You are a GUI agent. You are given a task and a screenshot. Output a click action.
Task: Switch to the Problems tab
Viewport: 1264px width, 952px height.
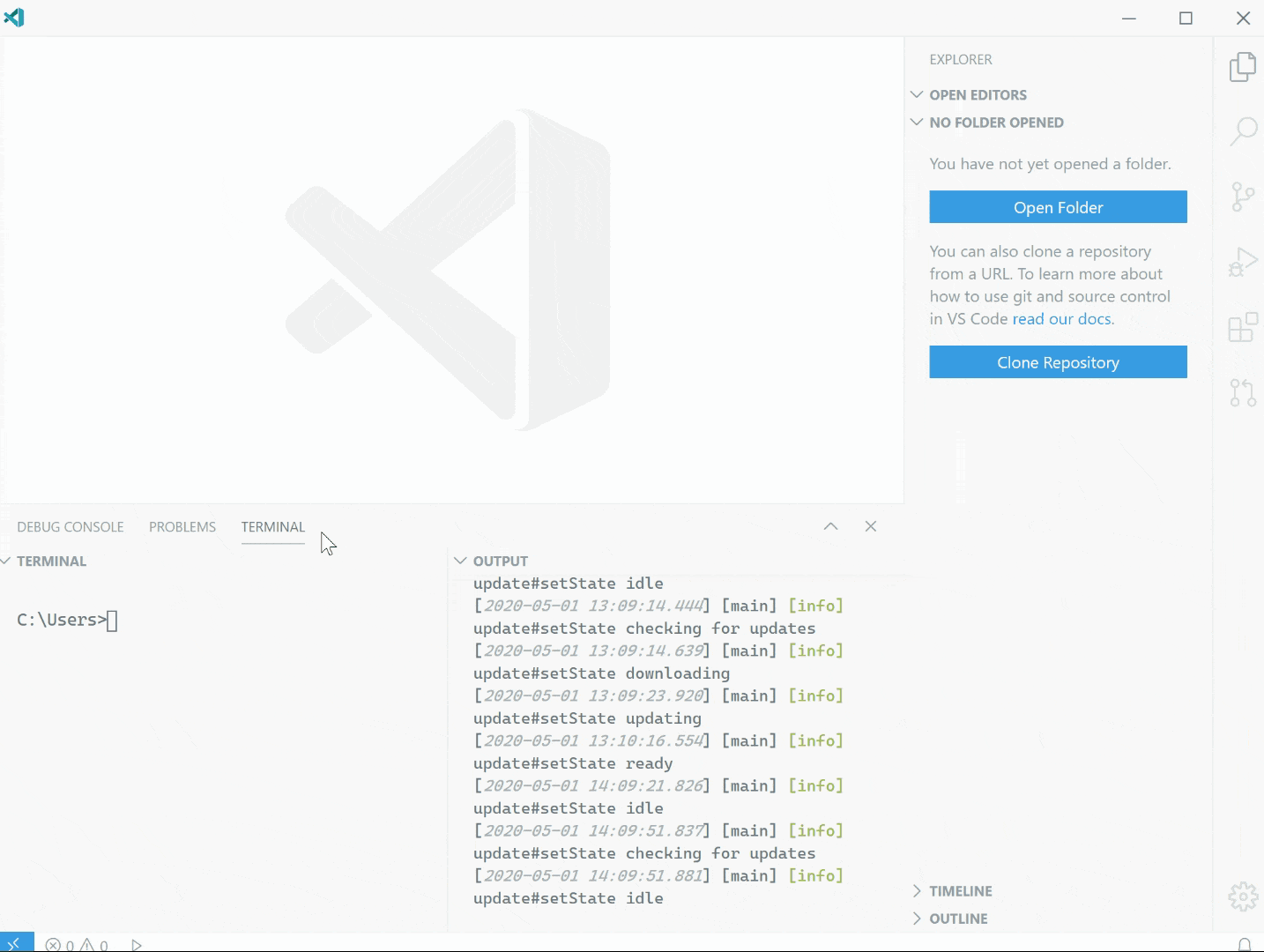[x=182, y=527]
